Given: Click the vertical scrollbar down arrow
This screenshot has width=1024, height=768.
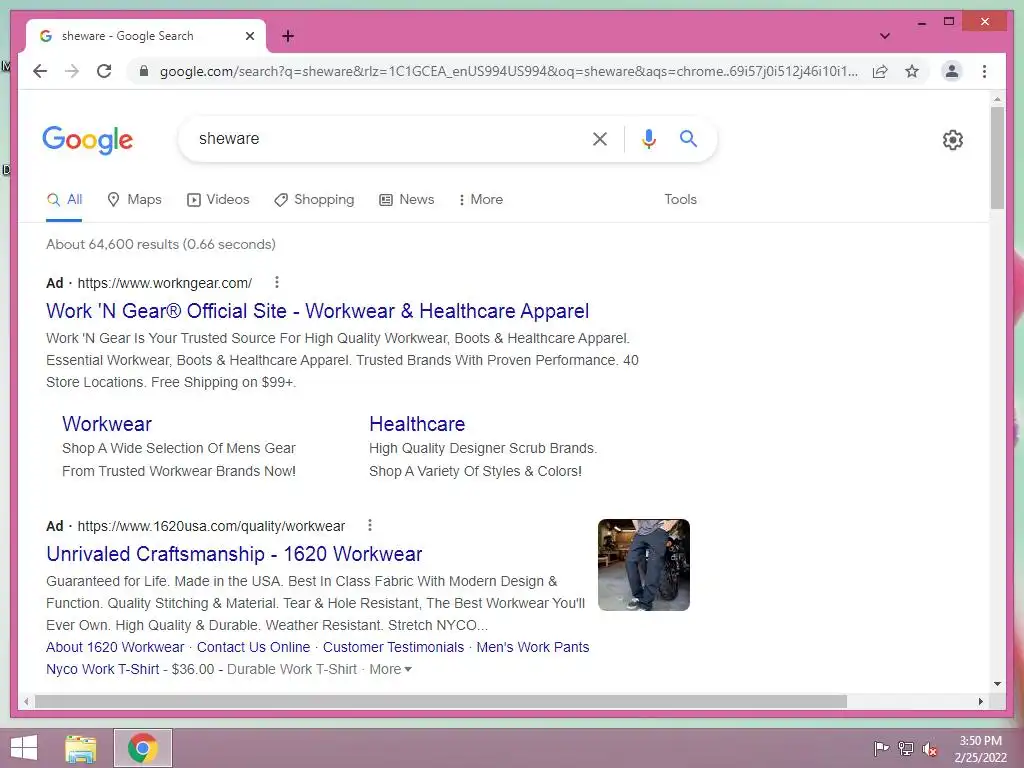Looking at the screenshot, I should (x=997, y=684).
